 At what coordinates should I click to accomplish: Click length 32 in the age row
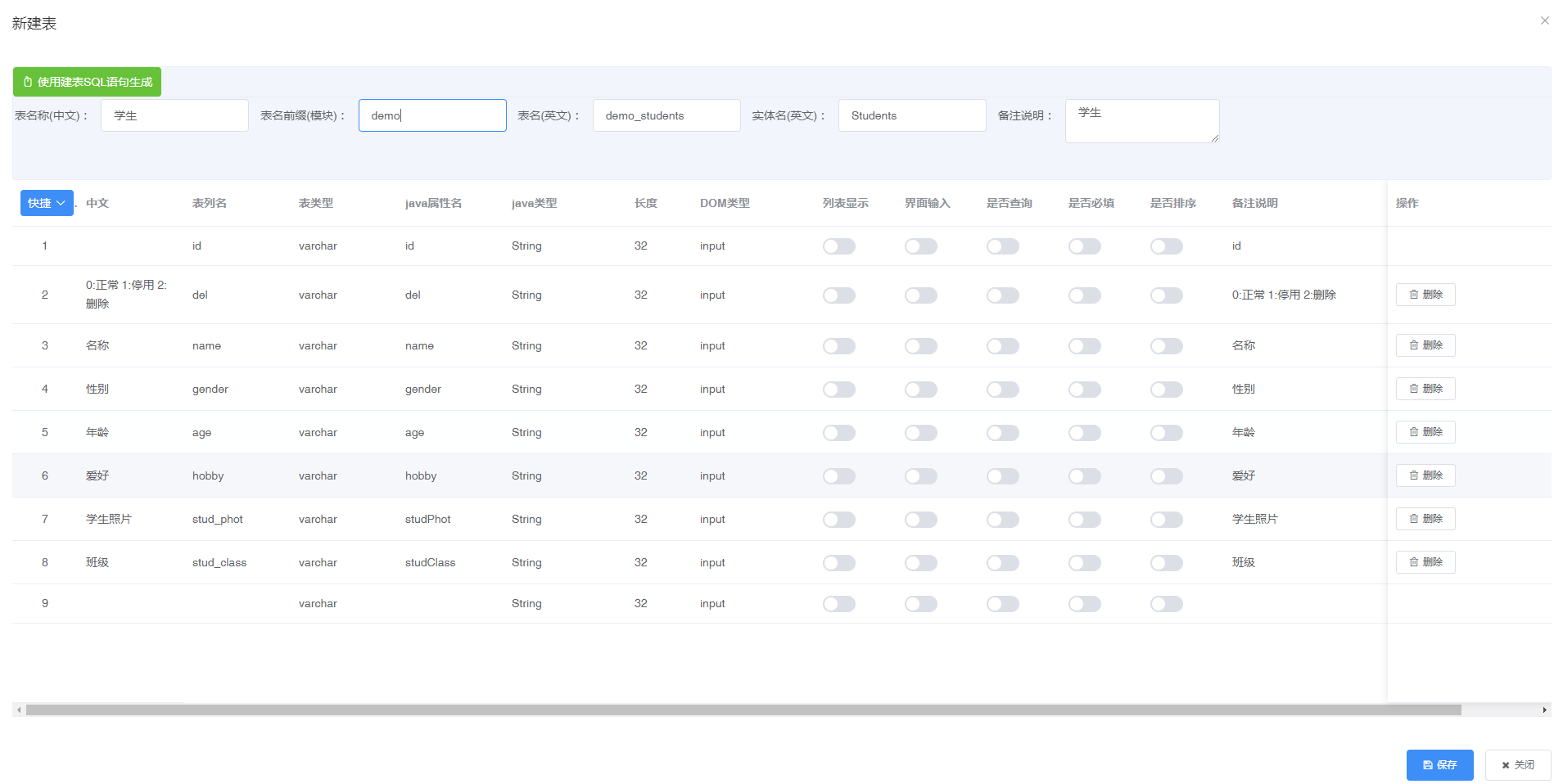pyautogui.click(x=641, y=432)
